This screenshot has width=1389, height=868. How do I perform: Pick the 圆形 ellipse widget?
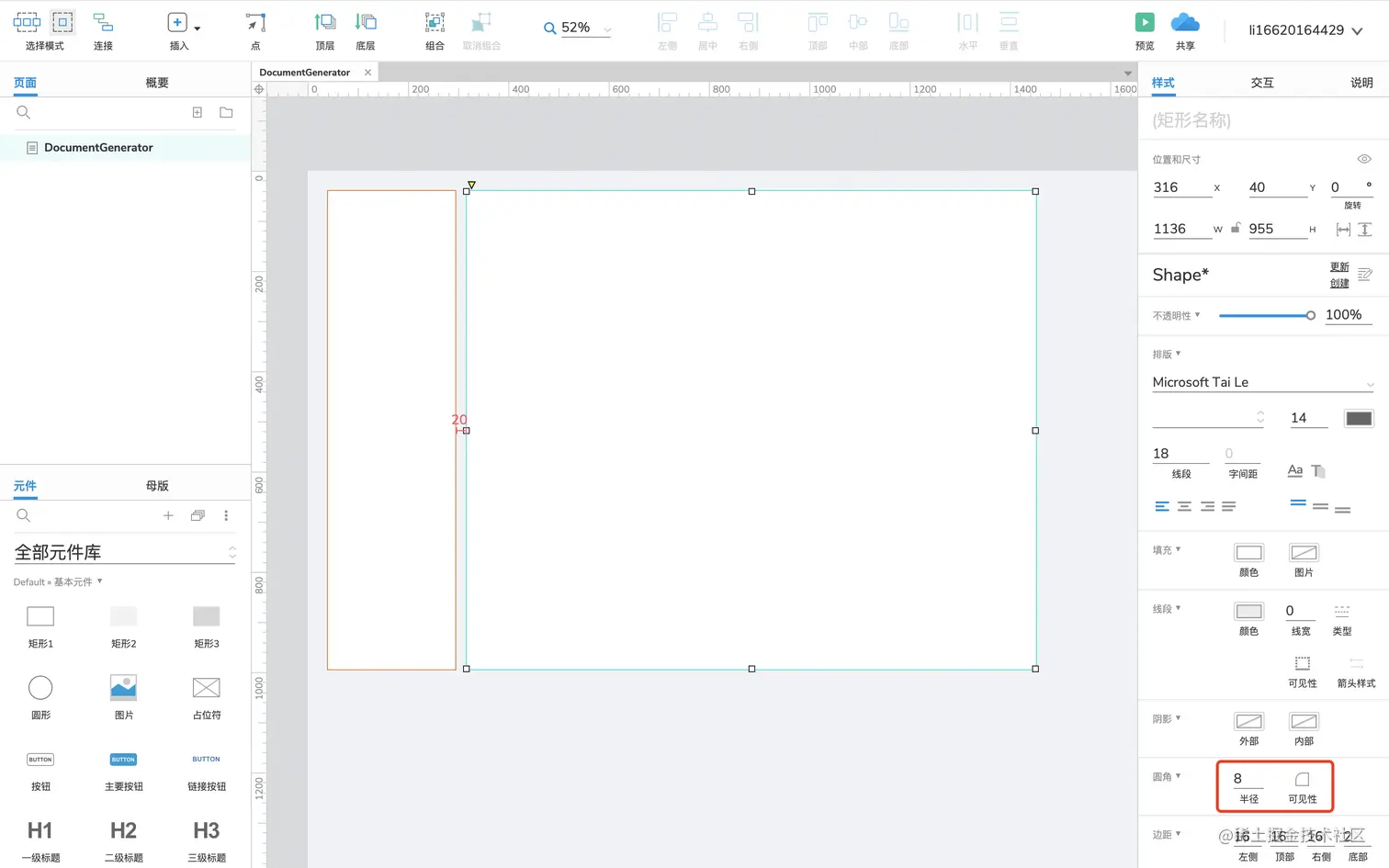pos(40,697)
